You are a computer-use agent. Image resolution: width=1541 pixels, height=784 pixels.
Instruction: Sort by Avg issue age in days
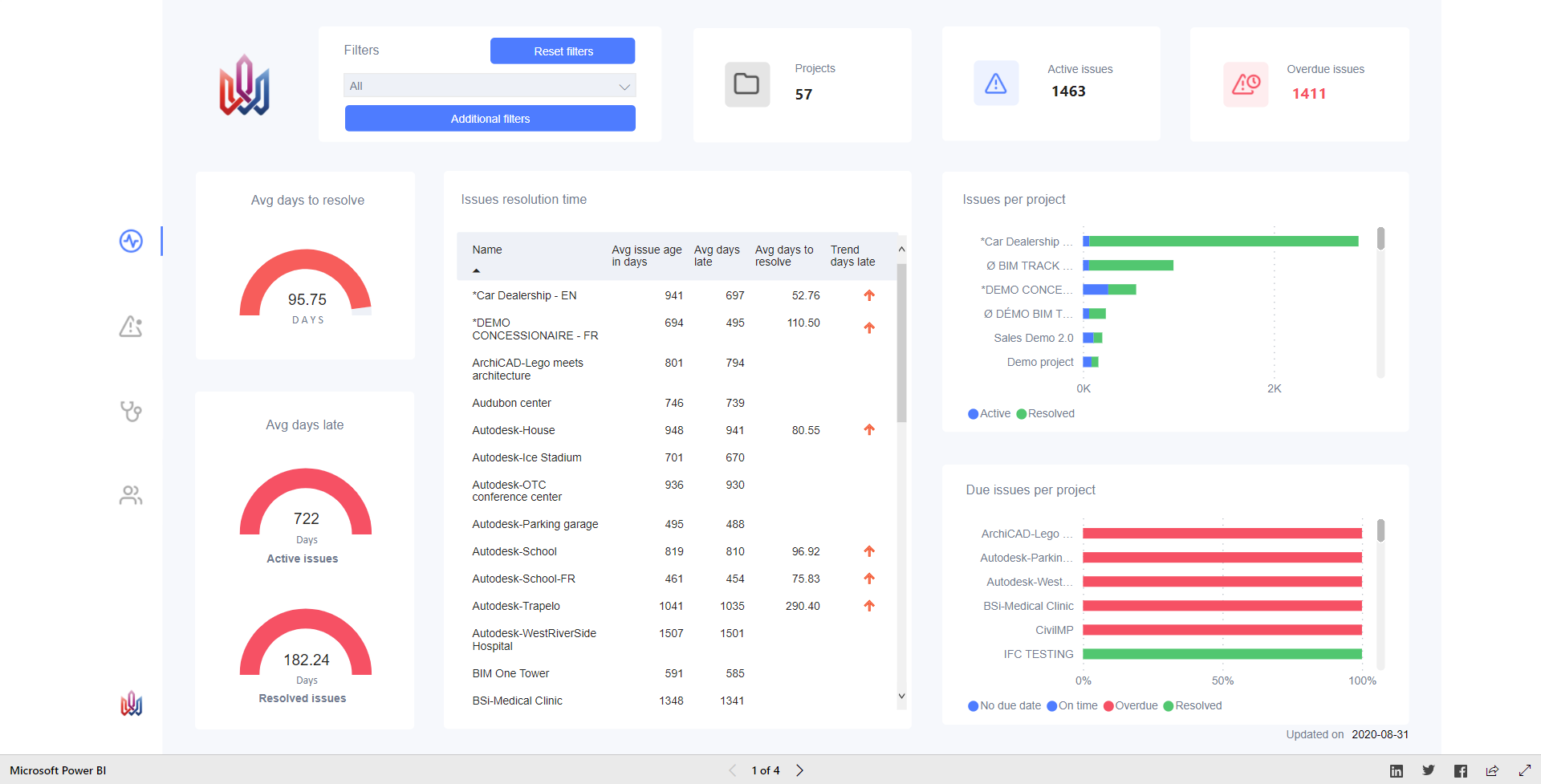(646, 256)
